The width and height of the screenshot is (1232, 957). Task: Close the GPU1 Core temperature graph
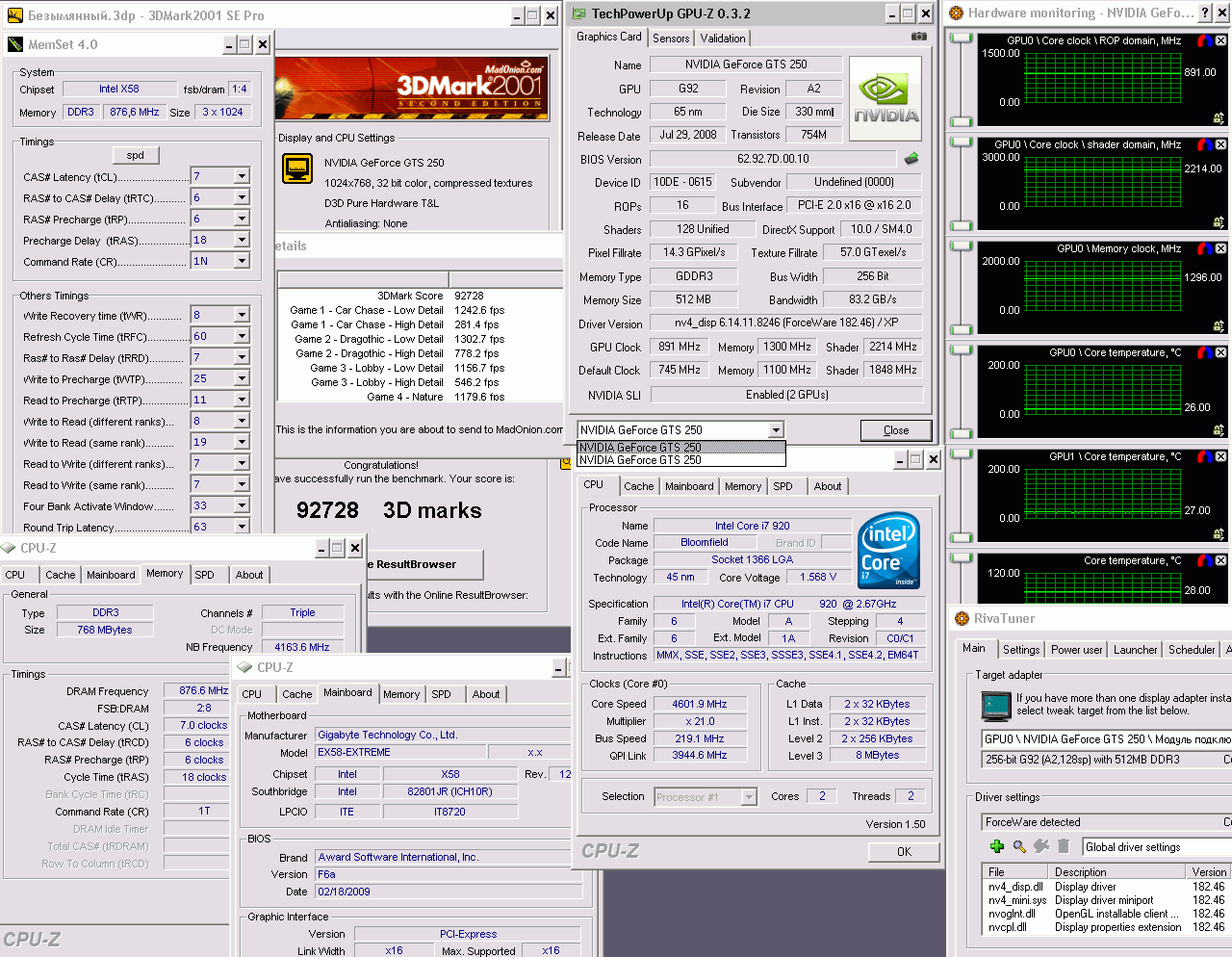(x=1220, y=456)
